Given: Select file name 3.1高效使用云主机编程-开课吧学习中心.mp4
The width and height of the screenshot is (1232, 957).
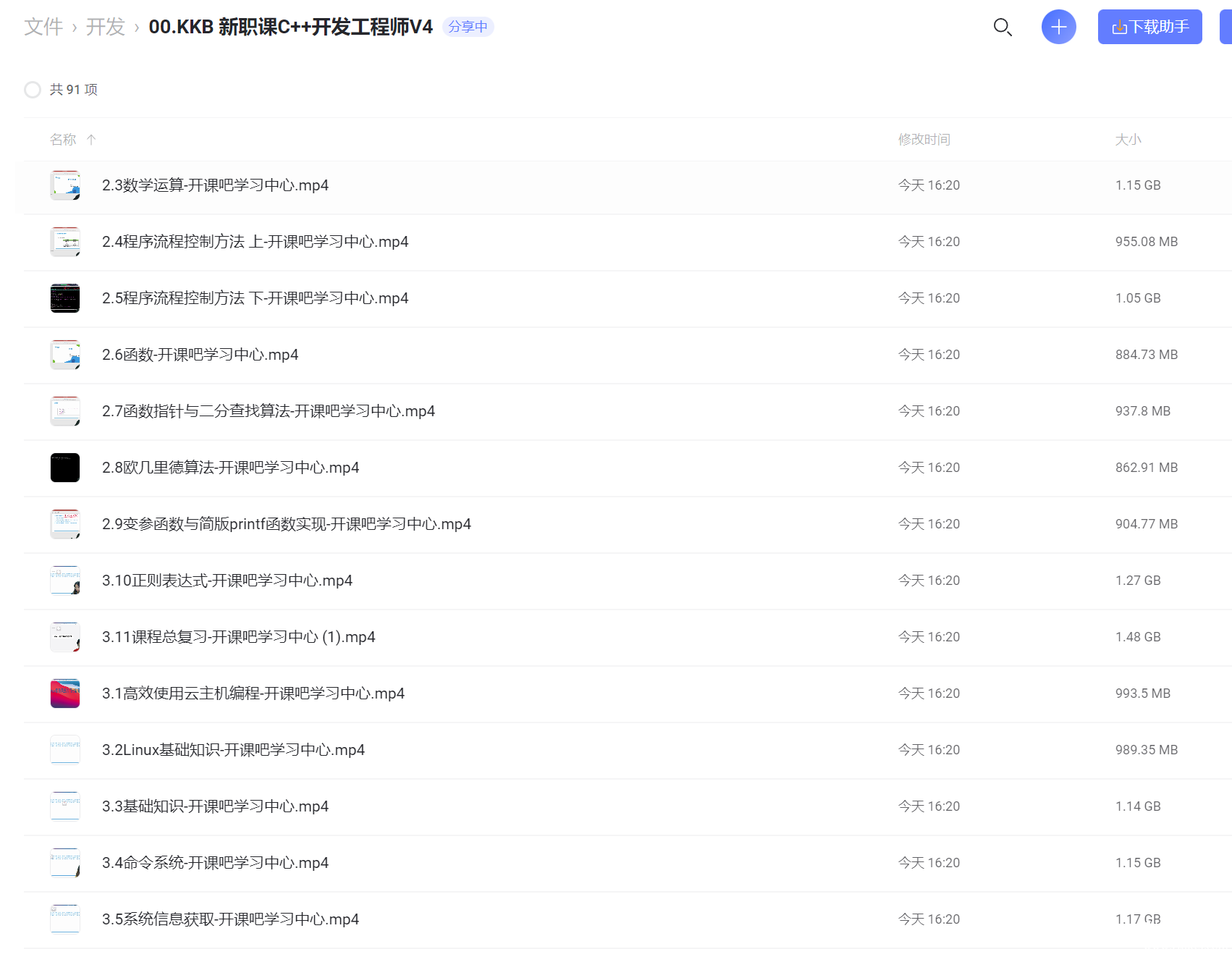Looking at the screenshot, I should tap(253, 693).
